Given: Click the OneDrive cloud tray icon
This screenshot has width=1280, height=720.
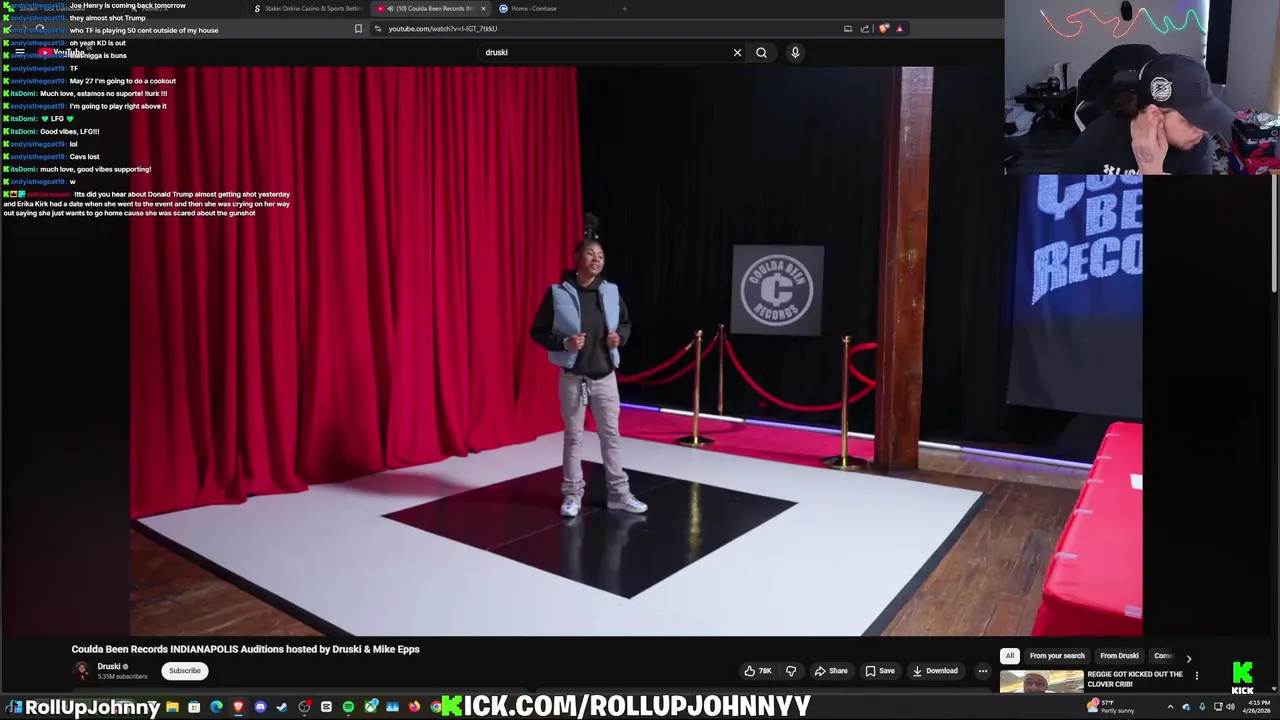Looking at the screenshot, I should [1187, 707].
